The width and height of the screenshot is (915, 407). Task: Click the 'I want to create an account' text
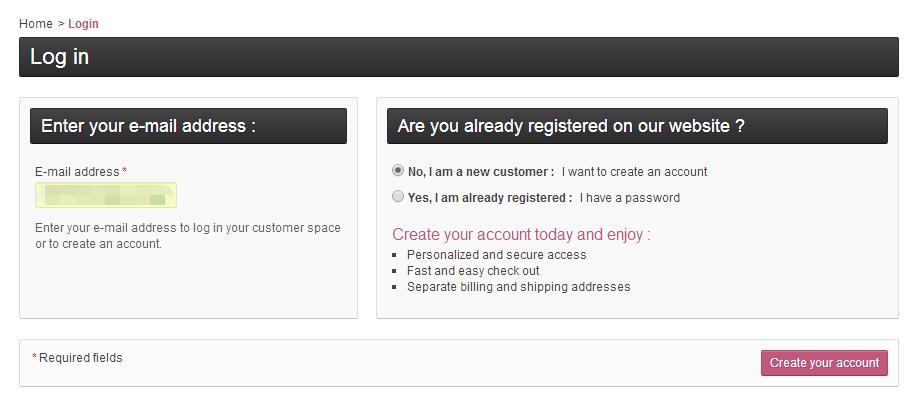tap(634, 172)
